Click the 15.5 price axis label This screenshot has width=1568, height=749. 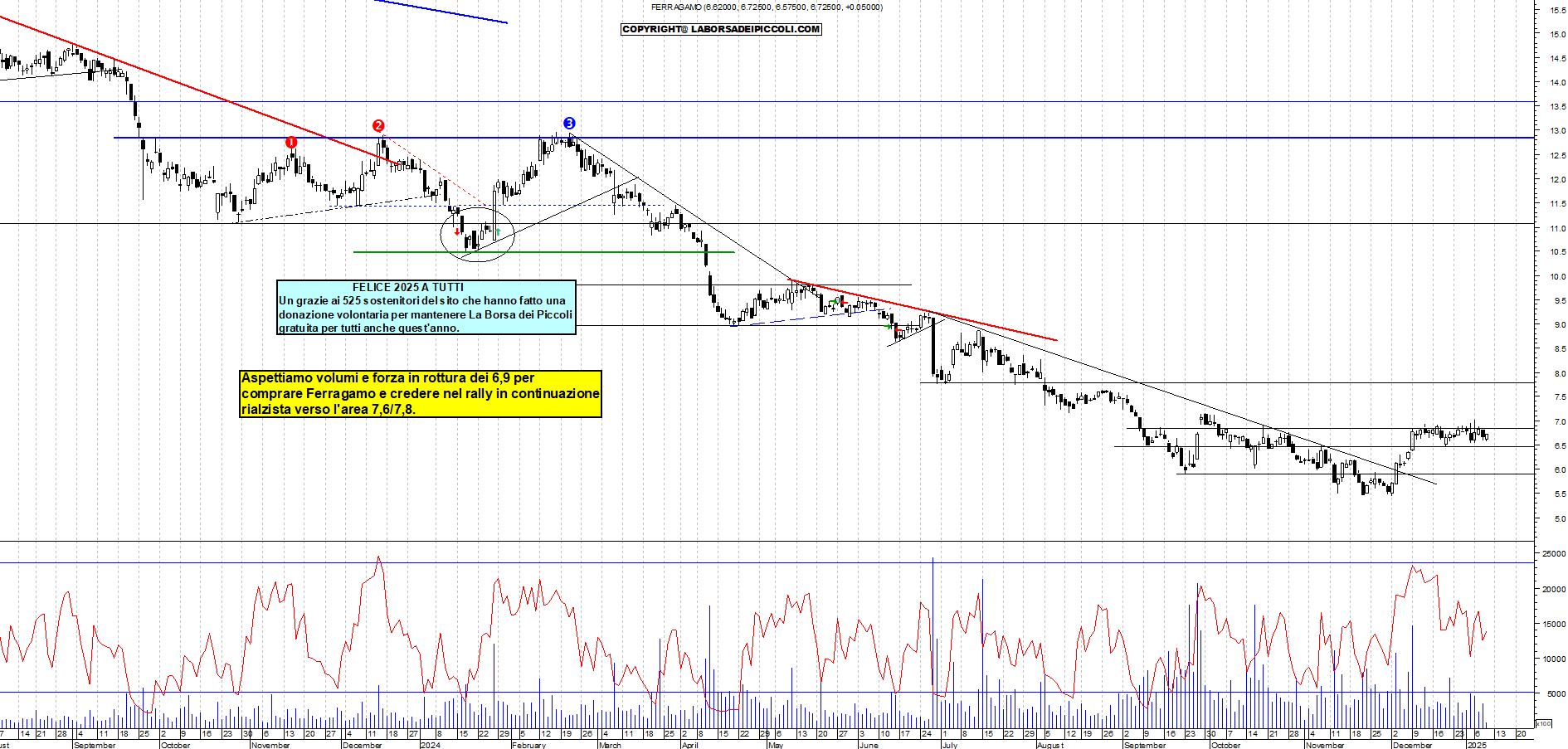click(1557, 11)
